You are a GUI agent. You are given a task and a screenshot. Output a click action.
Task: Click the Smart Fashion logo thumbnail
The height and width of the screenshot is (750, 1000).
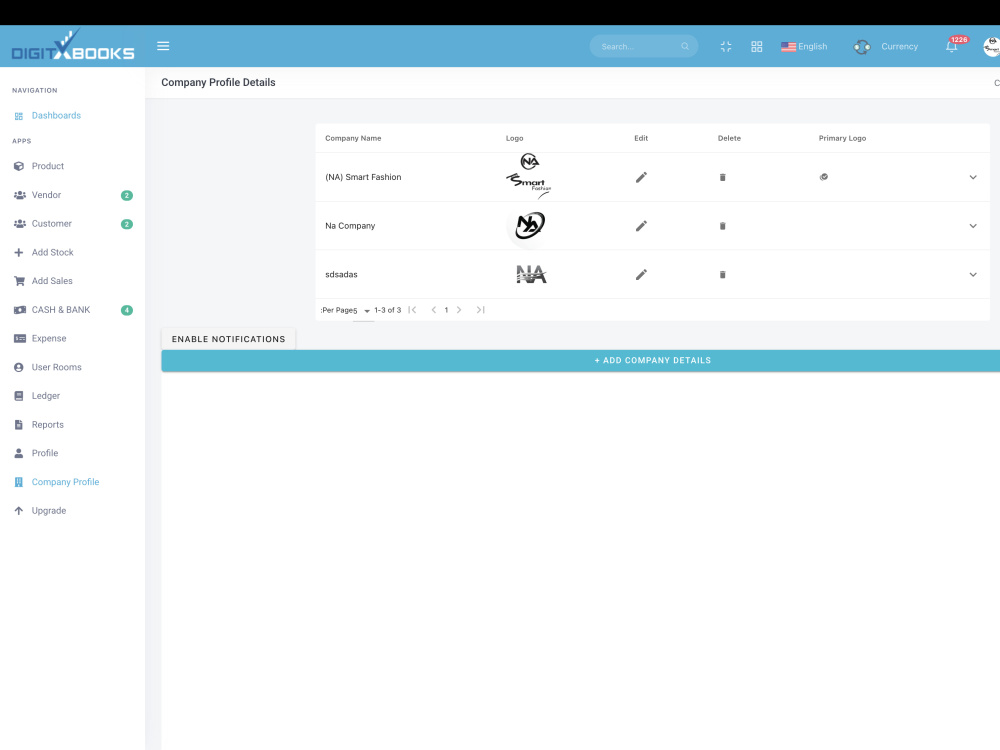coord(529,176)
